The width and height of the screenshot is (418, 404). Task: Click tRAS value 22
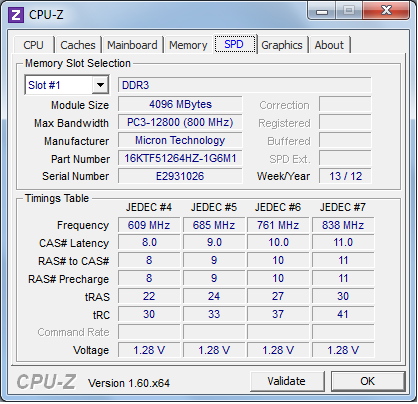[x=149, y=296]
